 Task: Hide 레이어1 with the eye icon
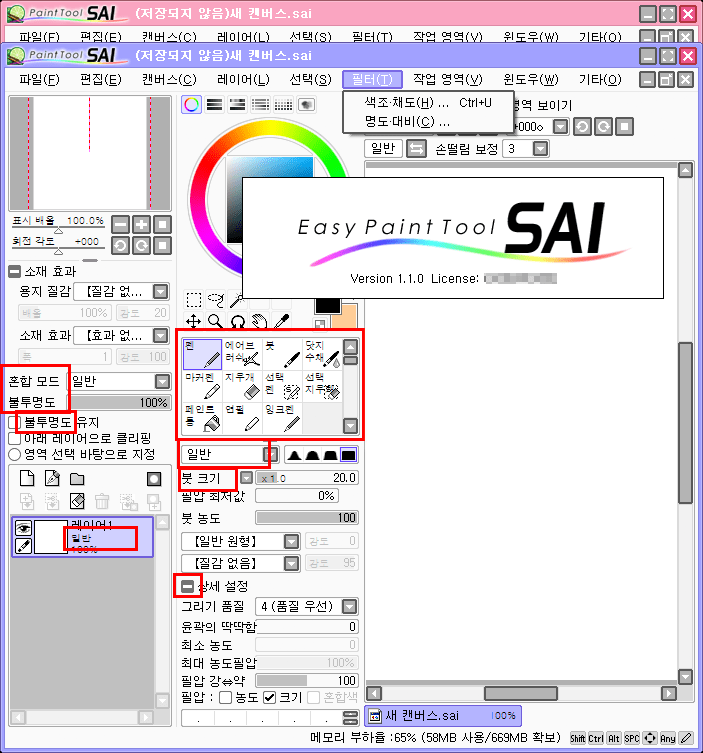(23, 528)
